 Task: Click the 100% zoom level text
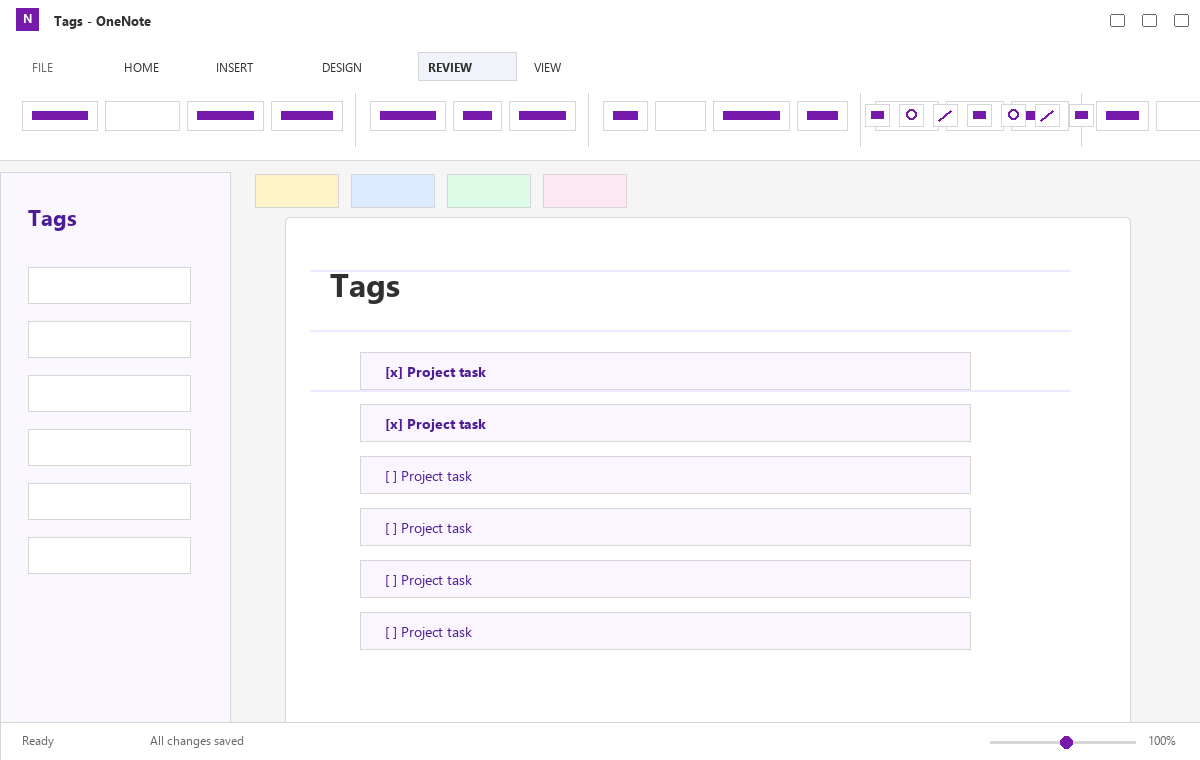click(1162, 741)
